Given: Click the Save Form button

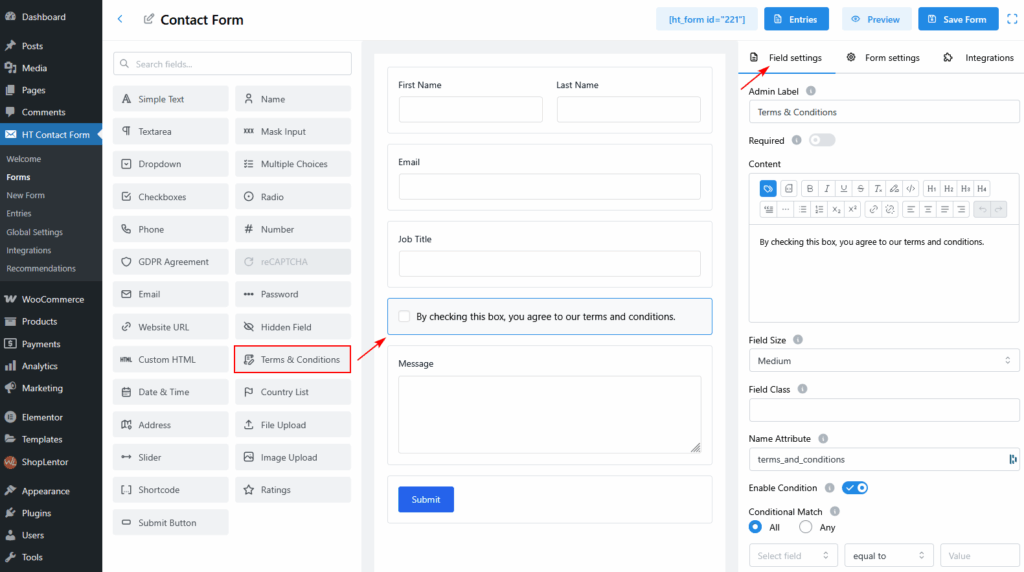Looking at the screenshot, I should coord(958,19).
